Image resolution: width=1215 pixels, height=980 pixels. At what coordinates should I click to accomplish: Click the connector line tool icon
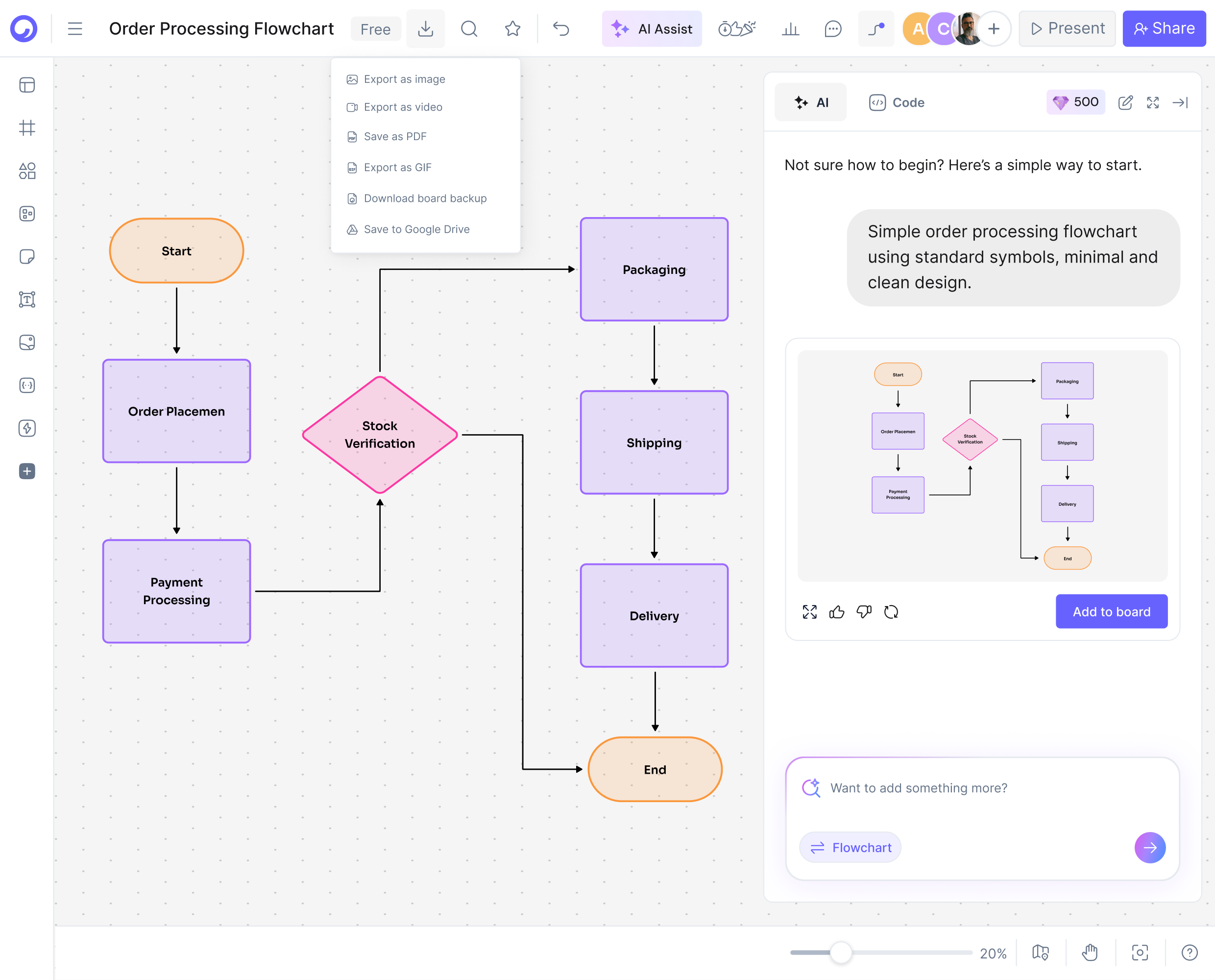[876, 28]
